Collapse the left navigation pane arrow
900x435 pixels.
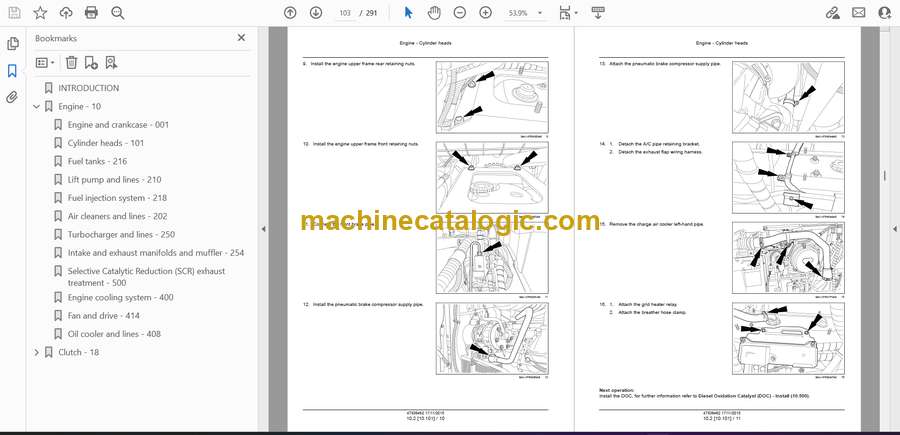click(x=263, y=229)
